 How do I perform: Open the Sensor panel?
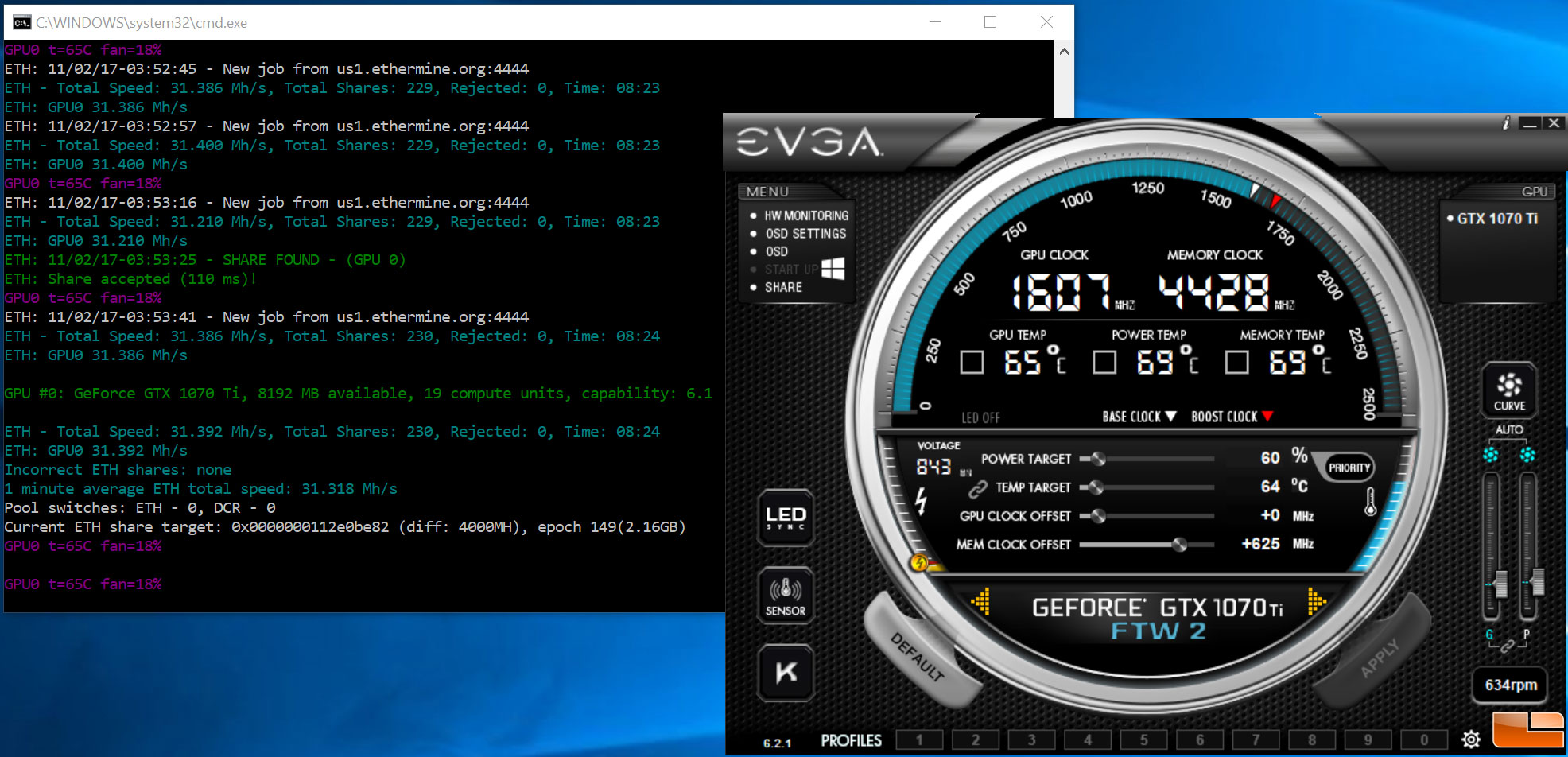coord(786,596)
